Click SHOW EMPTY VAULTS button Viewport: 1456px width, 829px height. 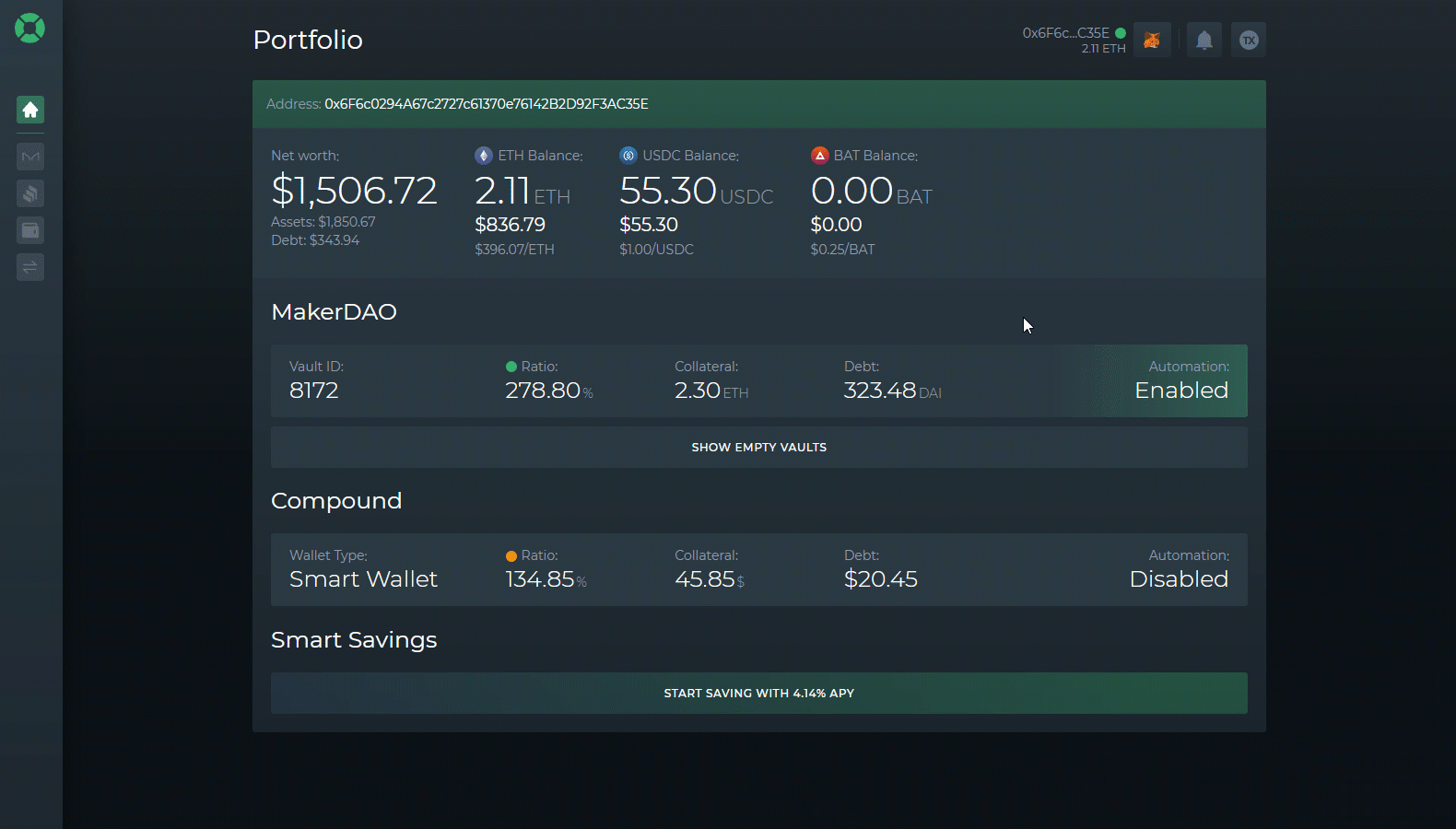759,447
